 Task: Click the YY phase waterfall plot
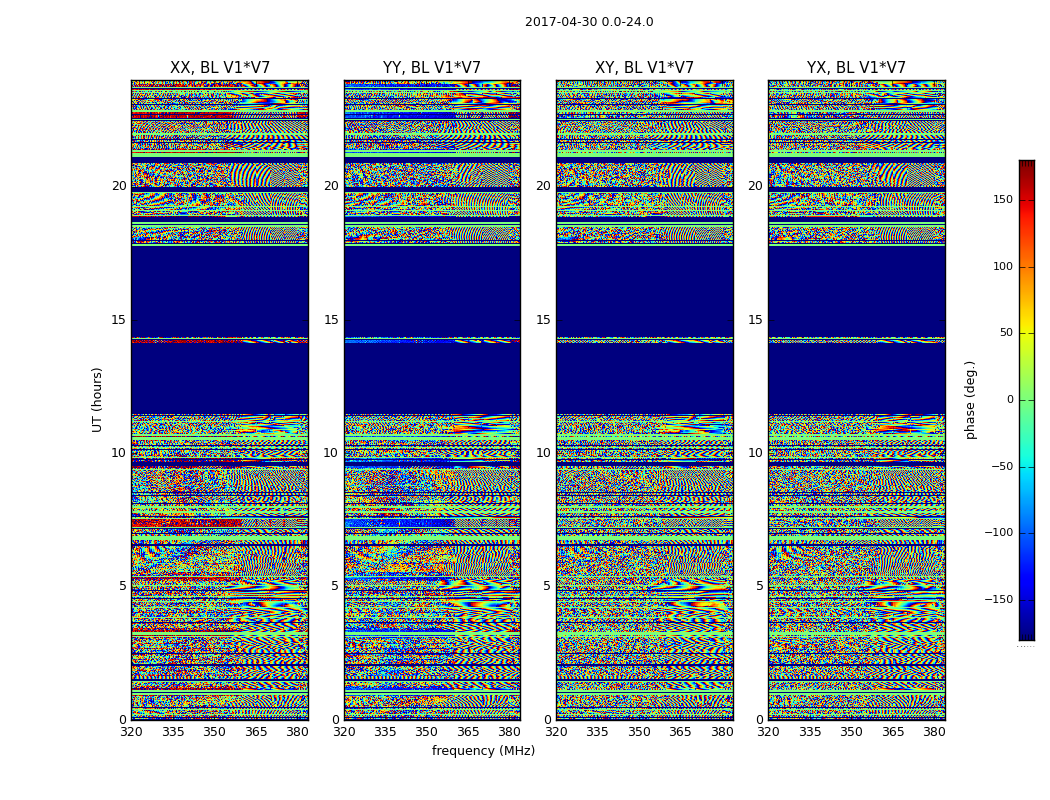coord(432,400)
